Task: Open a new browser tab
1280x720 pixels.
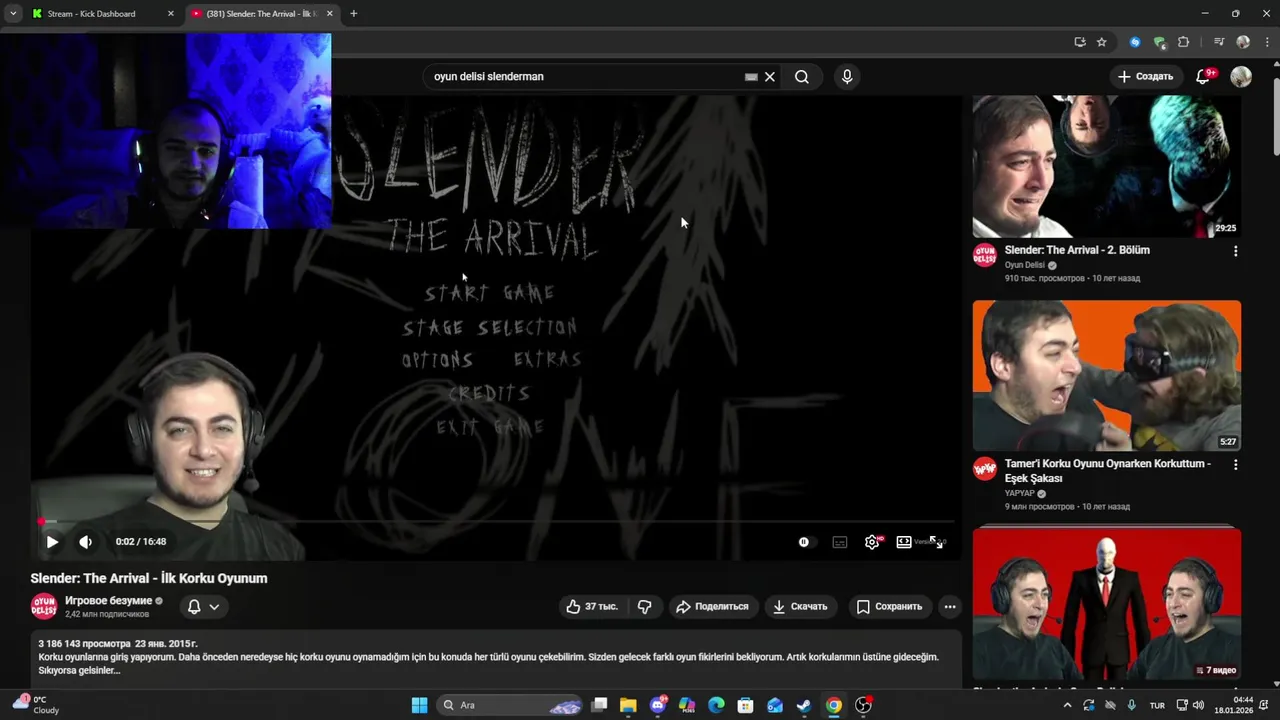Action: (x=353, y=14)
